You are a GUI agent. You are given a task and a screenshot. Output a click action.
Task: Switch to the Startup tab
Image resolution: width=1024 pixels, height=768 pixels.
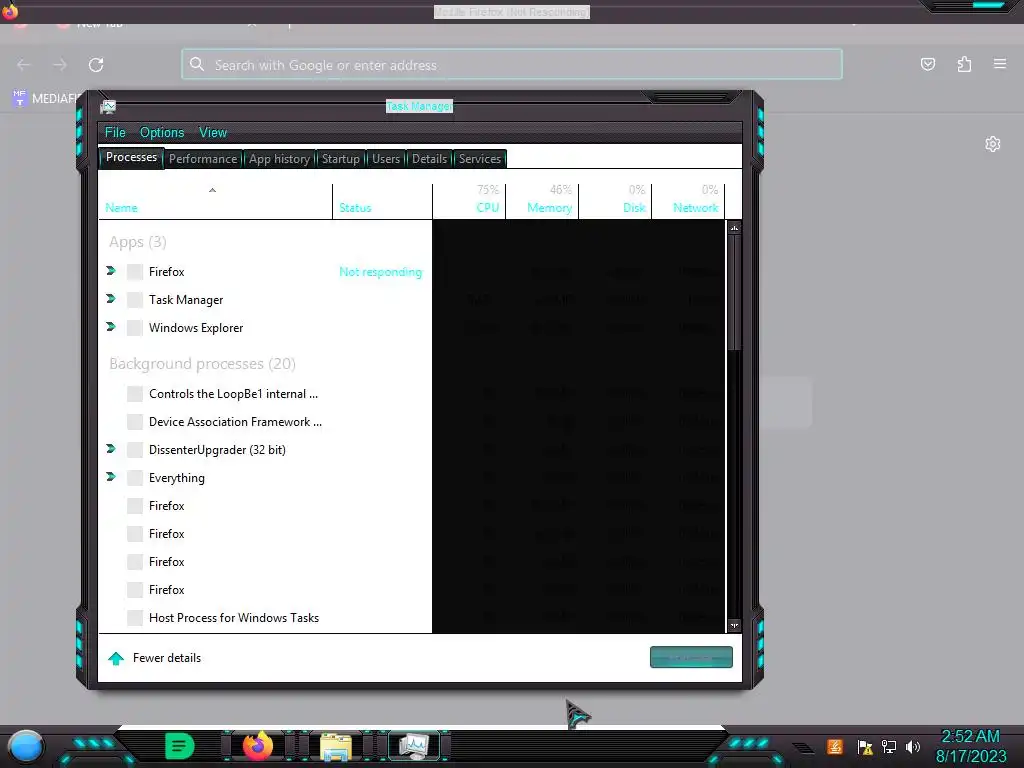pos(340,159)
